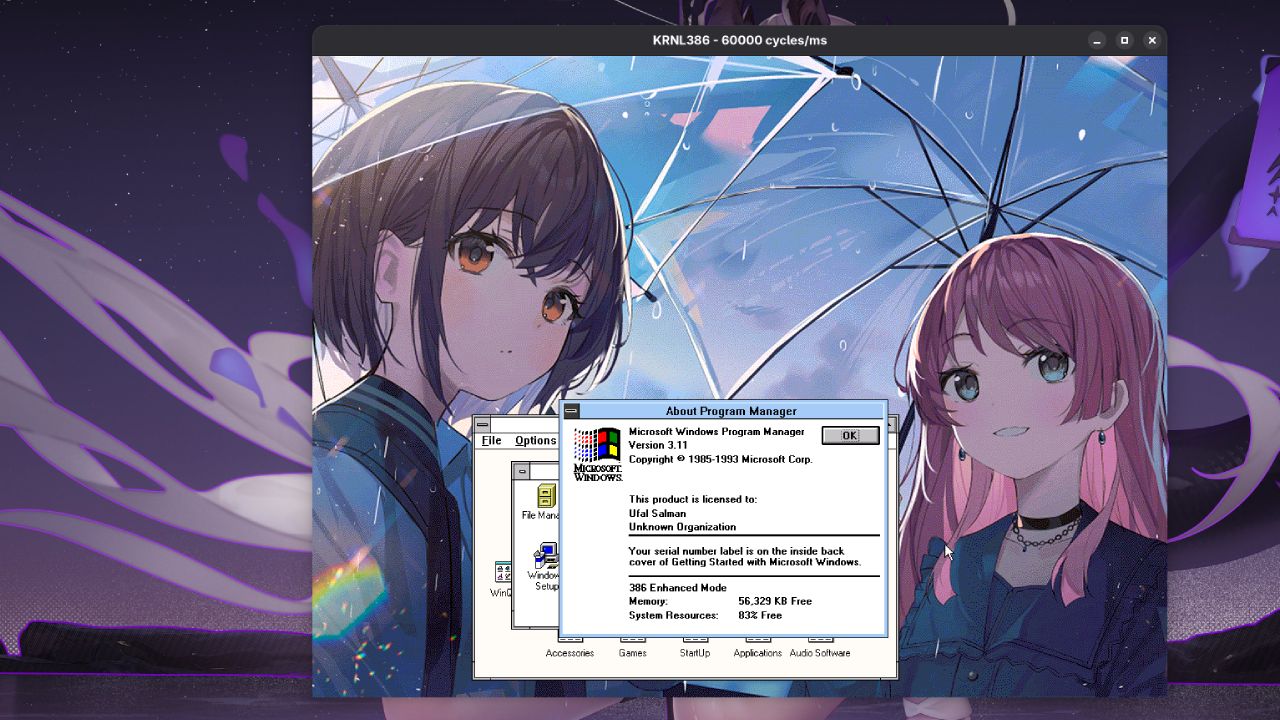
Task: Select the Games program group
Action: tap(632, 647)
